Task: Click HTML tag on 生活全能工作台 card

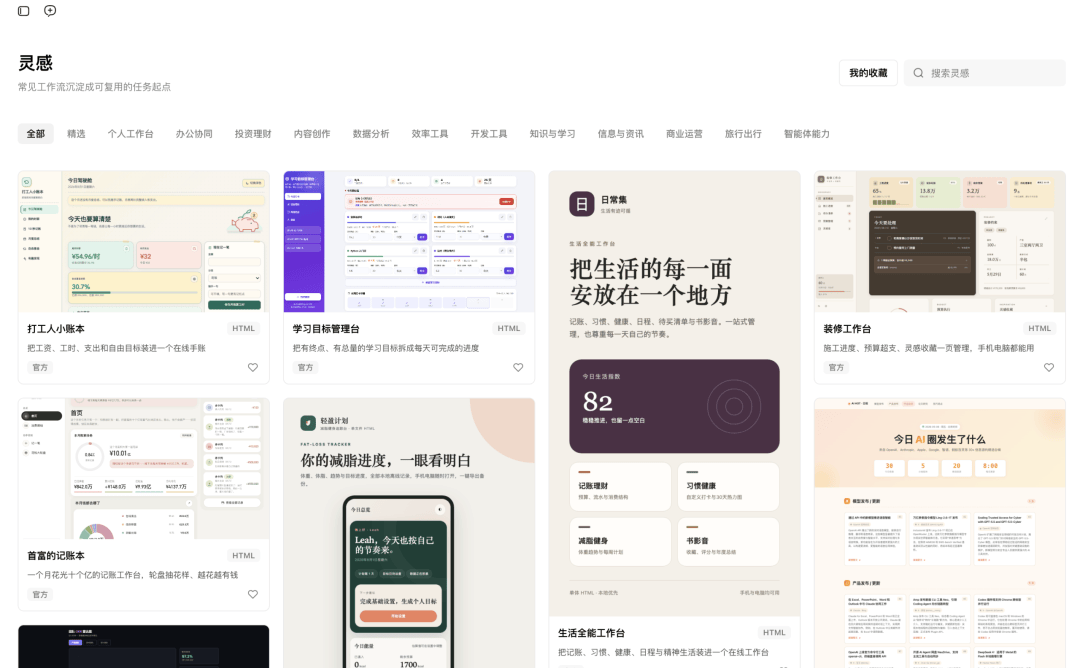Action: (773, 632)
